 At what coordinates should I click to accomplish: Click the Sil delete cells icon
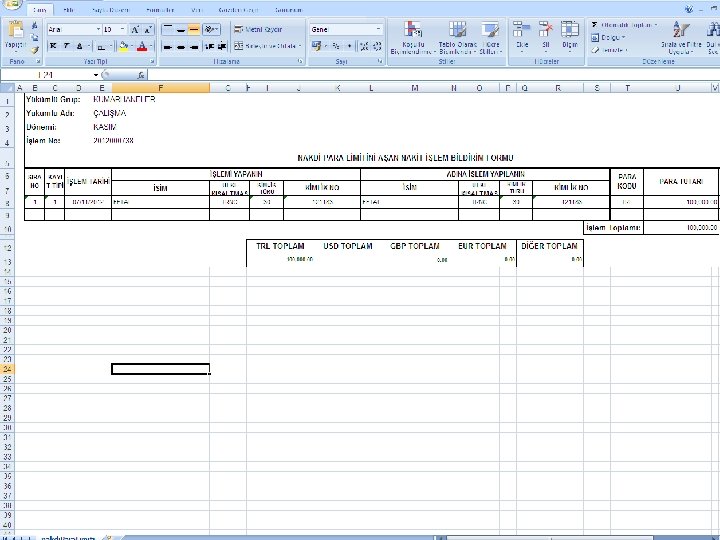(546, 29)
